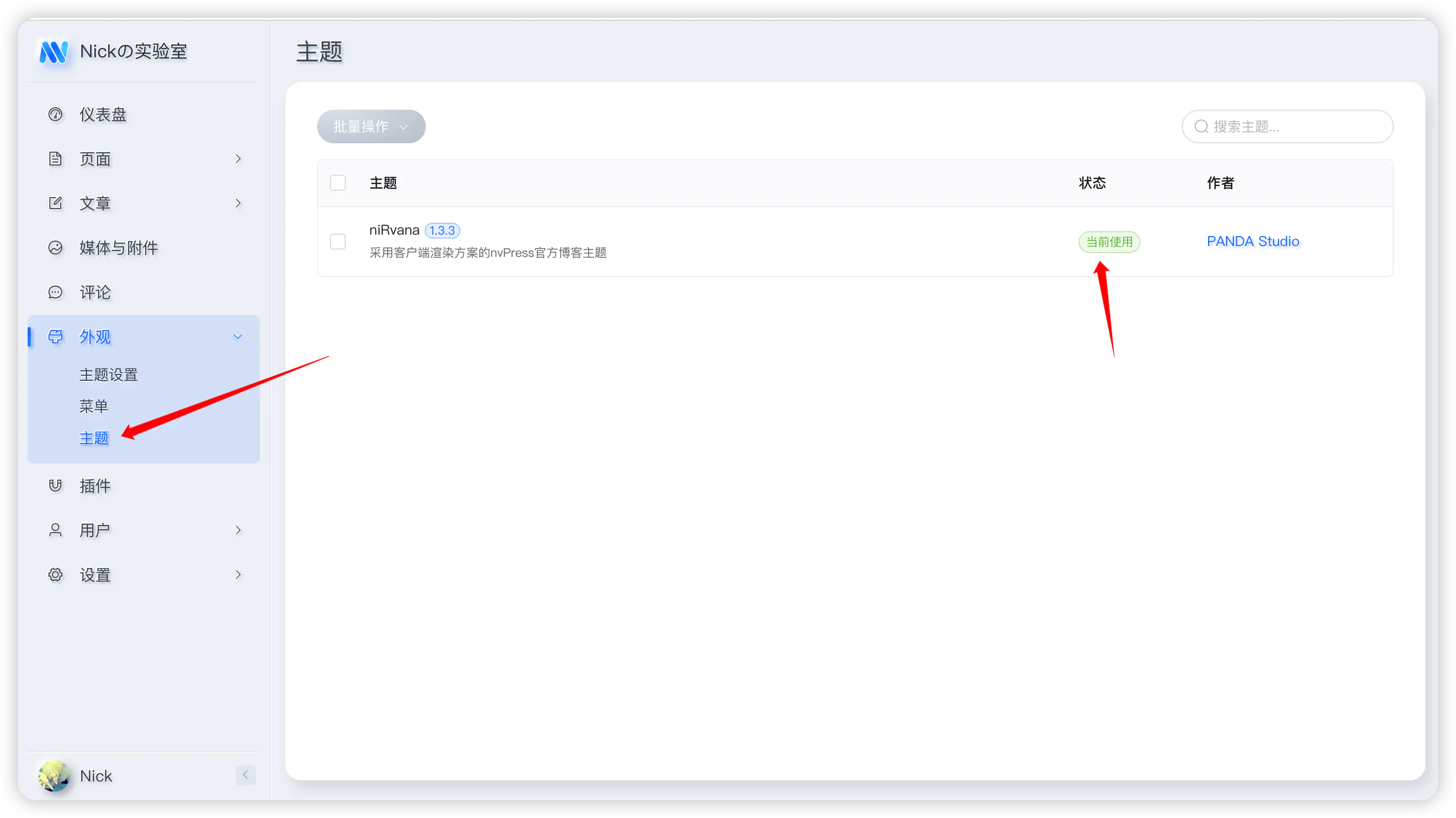Click the 评论 comment bubble icon
The width and height of the screenshot is (1456, 818).
tap(55, 292)
